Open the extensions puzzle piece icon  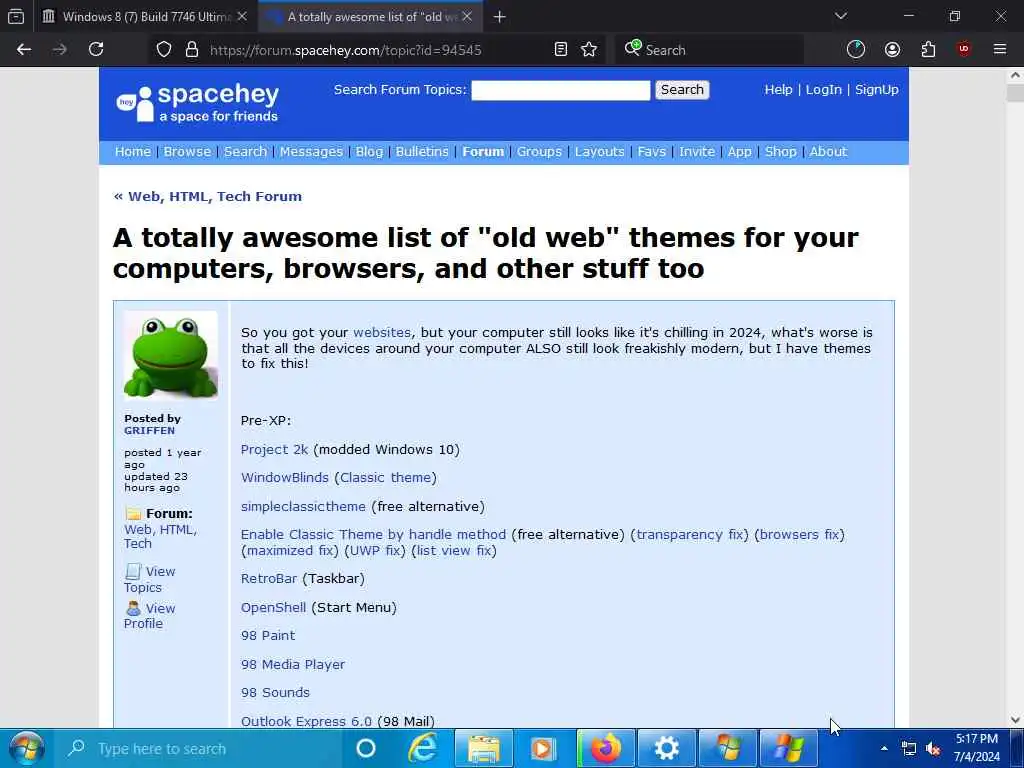click(x=928, y=50)
